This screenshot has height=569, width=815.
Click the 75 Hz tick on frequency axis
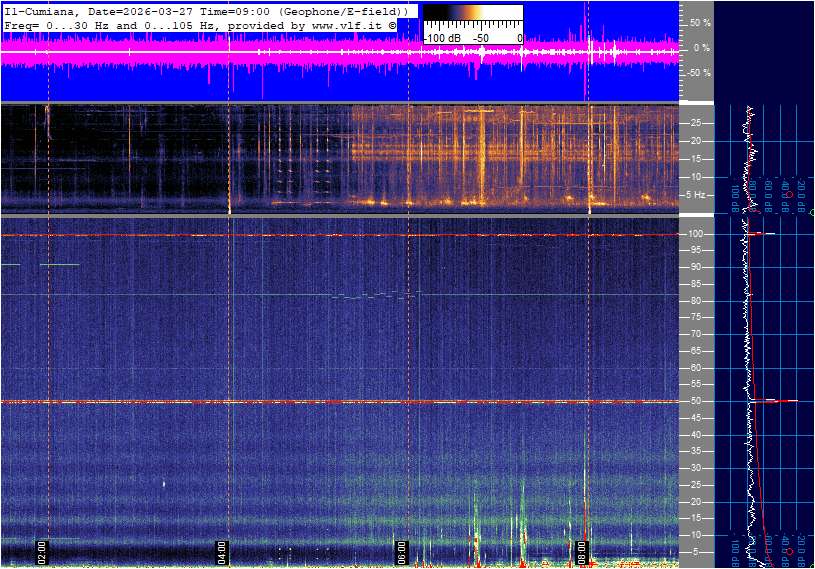(694, 318)
